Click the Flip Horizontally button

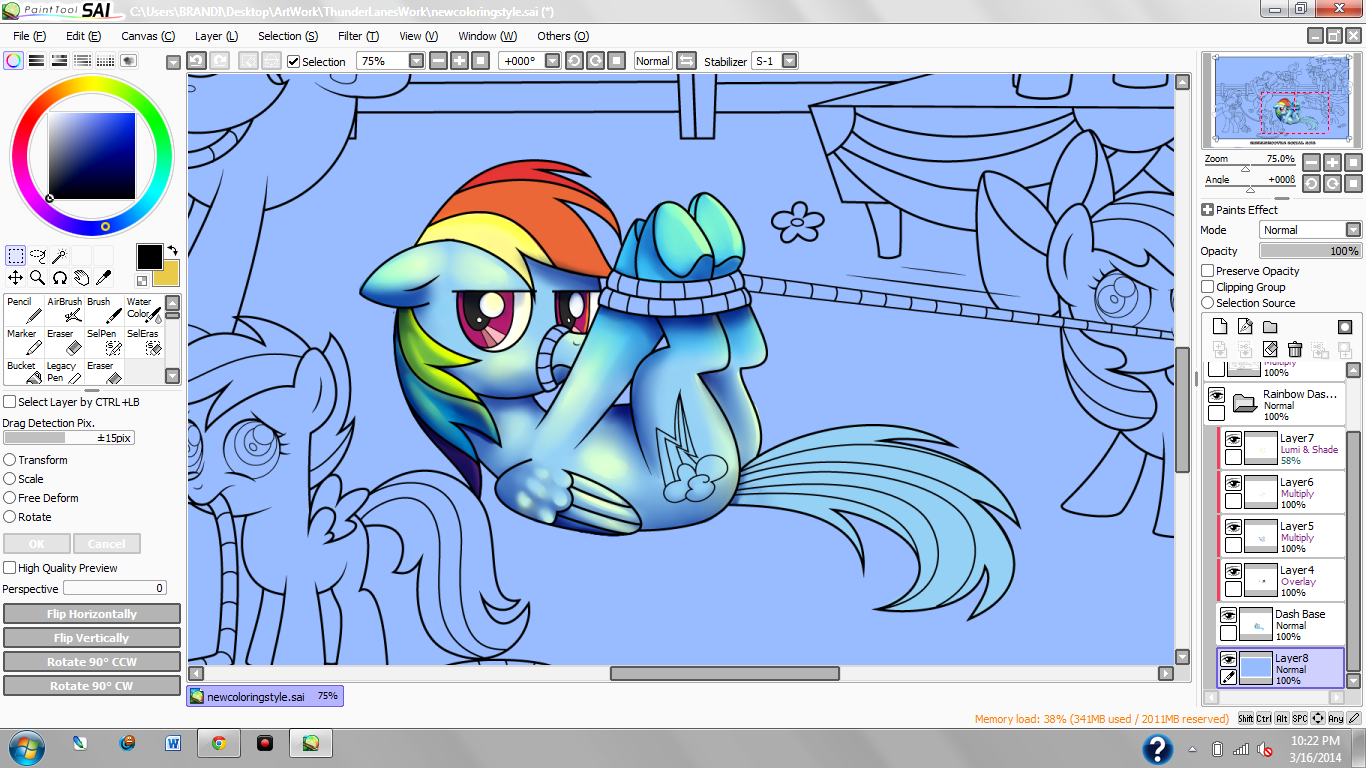(x=92, y=614)
